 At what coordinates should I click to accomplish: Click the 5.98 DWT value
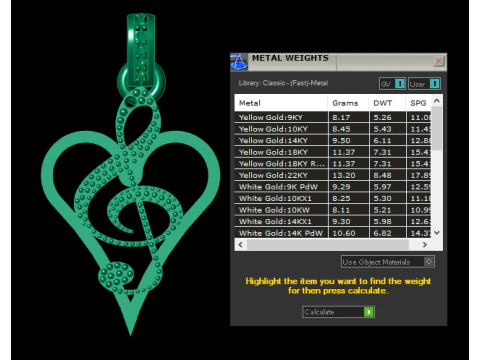(x=382, y=222)
